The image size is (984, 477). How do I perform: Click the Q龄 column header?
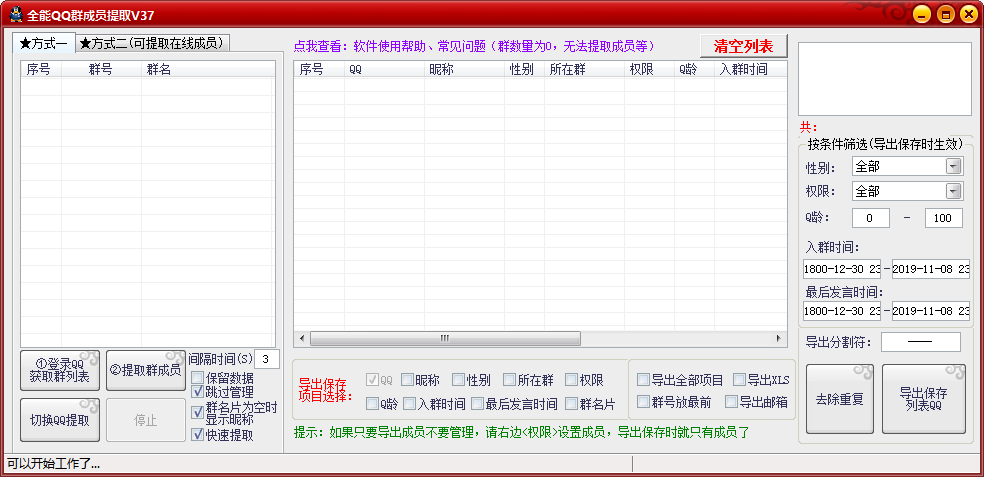pos(695,69)
